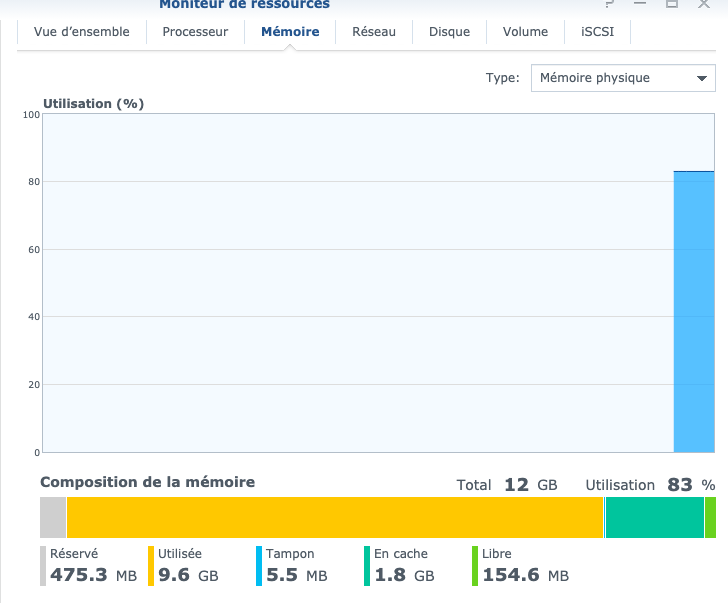Go to the Réseau tab

tap(374, 32)
